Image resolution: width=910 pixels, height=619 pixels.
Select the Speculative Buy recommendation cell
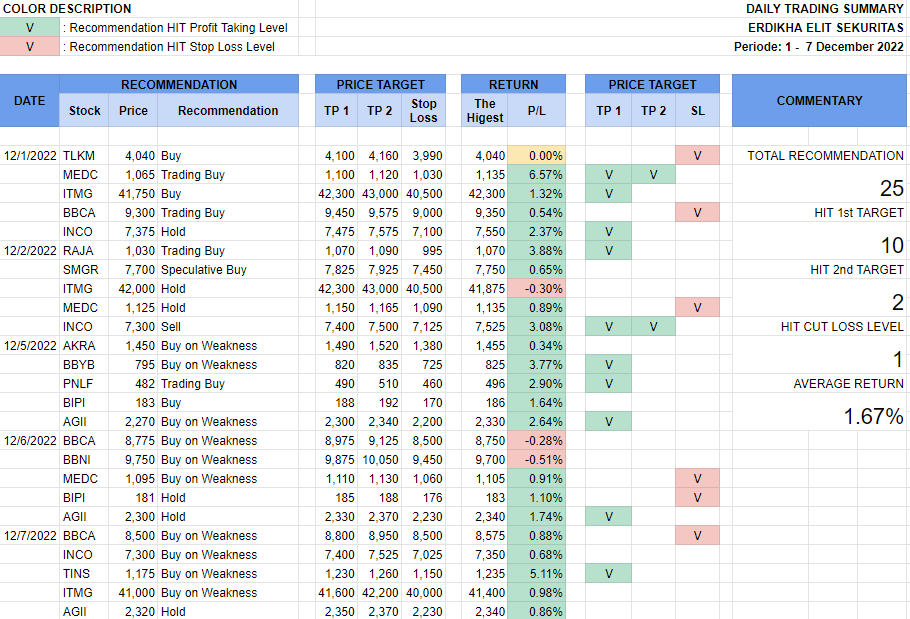[204, 270]
